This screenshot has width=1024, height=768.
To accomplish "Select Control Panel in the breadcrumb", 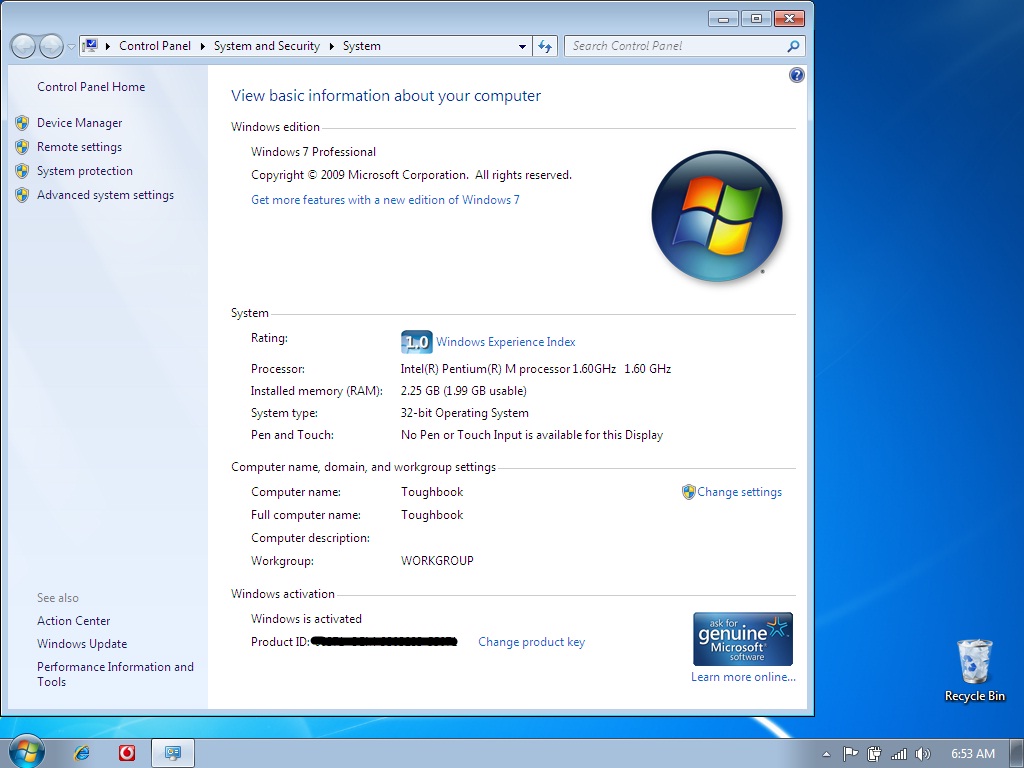I will [155, 46].
